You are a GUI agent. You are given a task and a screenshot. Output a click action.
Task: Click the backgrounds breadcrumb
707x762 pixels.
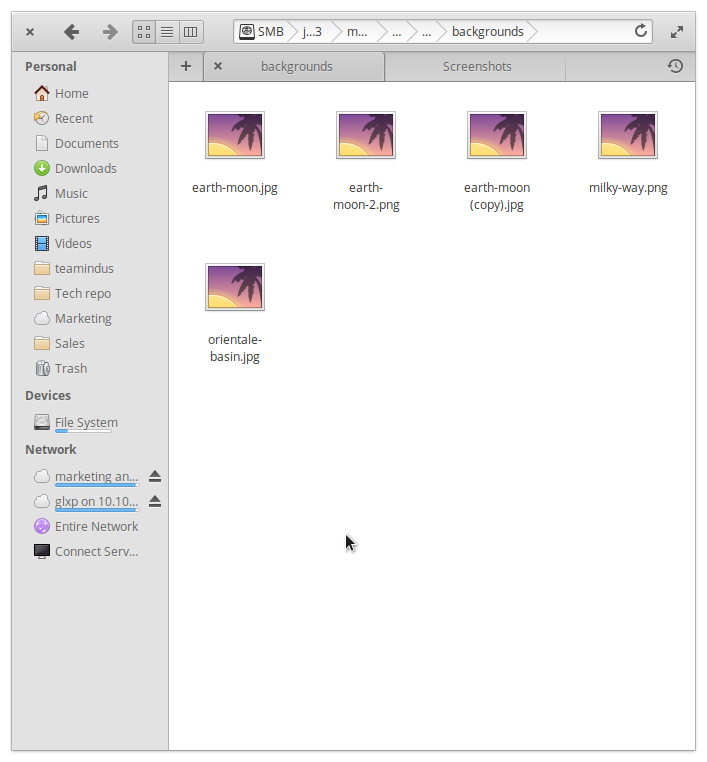(x=488, y=32)
